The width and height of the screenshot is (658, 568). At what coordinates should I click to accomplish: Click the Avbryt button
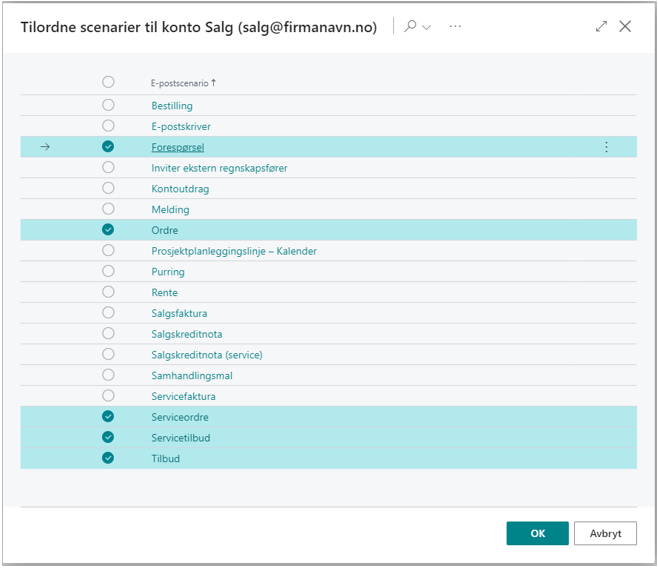point(605,533)
